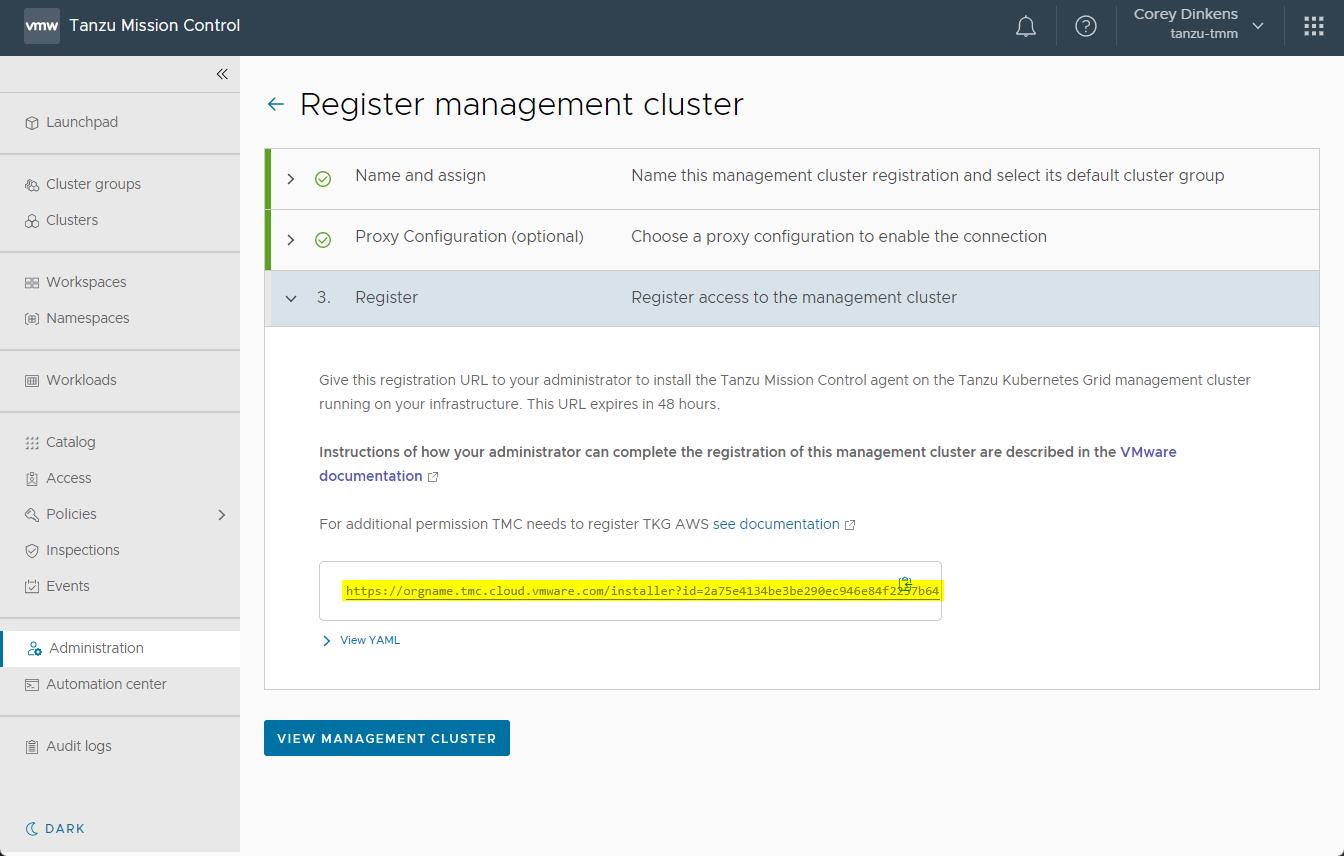
Task: Expand the Proxy Configuration step
Action: (291, 240)
